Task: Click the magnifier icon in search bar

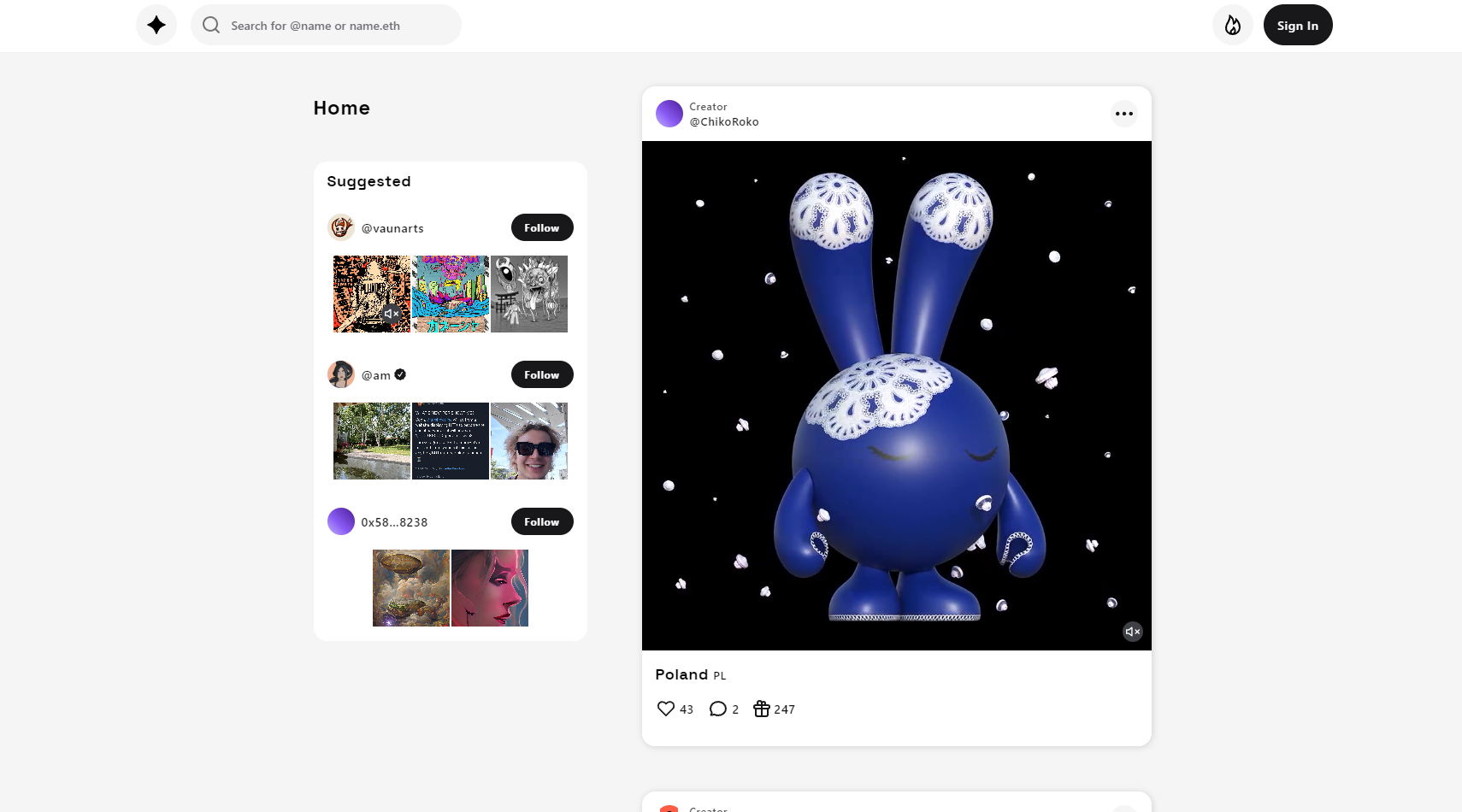Action: (211, 25)
